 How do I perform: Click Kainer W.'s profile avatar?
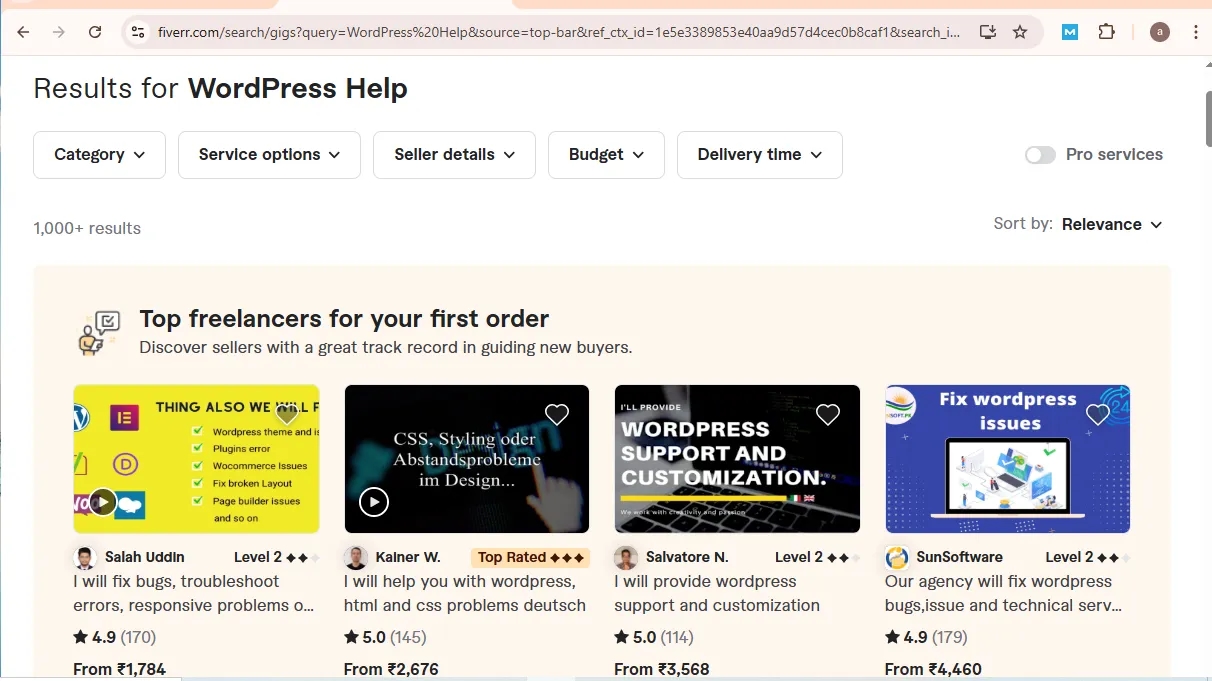coord(356,557)
